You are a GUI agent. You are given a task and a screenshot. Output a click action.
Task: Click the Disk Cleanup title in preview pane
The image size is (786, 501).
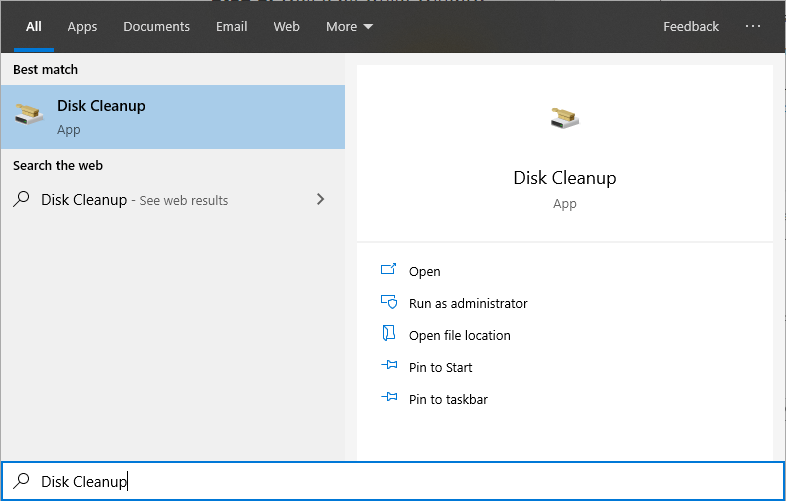tap(564, 178)
